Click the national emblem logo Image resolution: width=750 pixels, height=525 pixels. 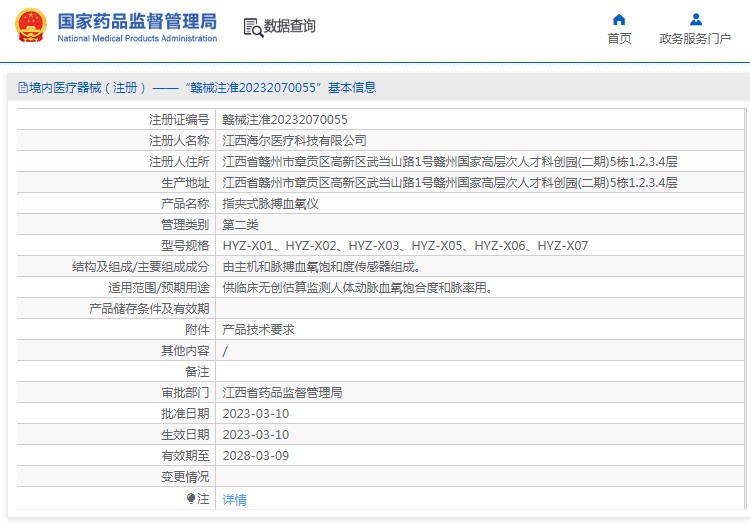pos(31,25)
